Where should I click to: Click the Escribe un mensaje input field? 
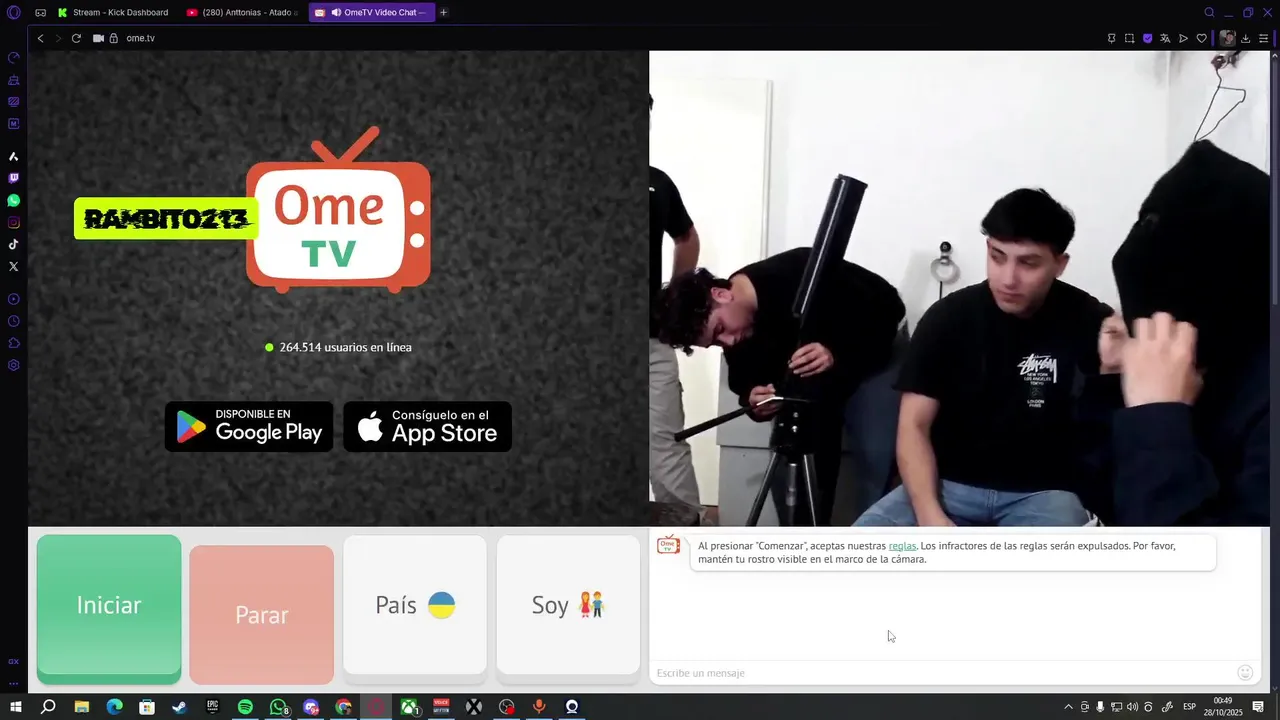(944, 673)
